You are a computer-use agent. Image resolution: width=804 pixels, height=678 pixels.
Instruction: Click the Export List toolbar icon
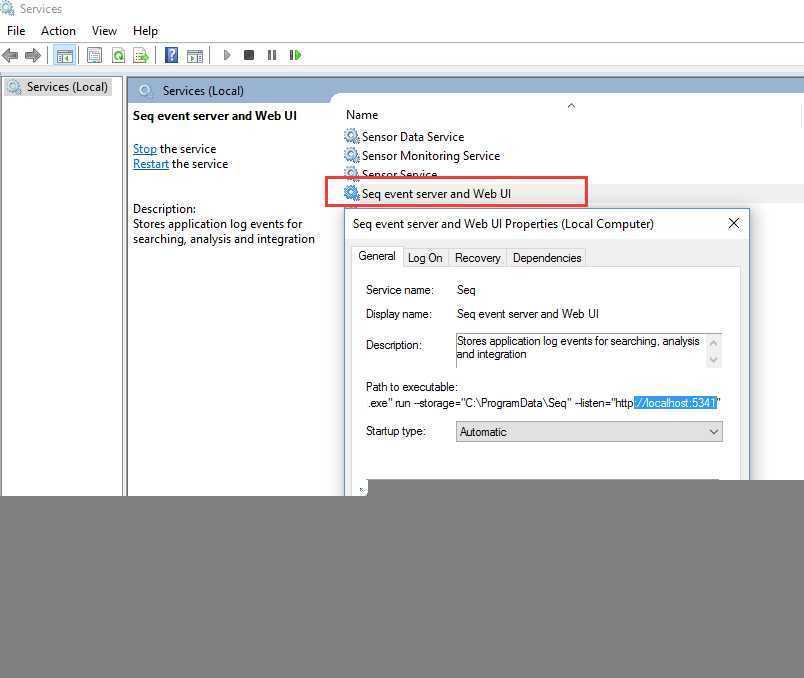(140, 55)
